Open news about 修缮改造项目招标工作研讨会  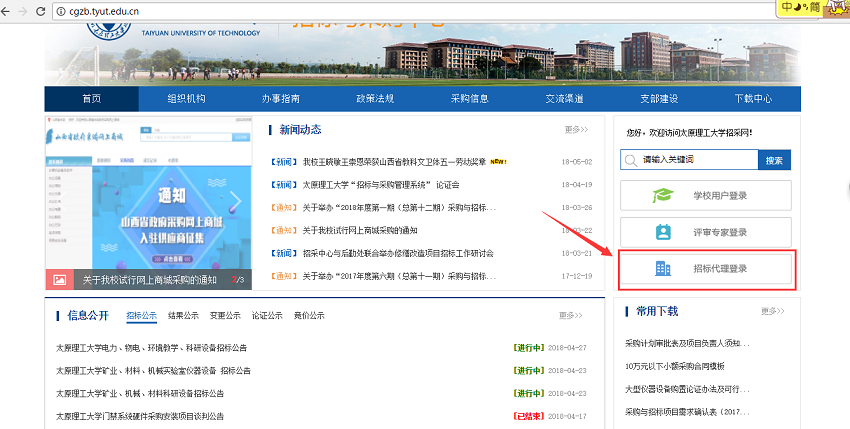[x=398, y=253]
